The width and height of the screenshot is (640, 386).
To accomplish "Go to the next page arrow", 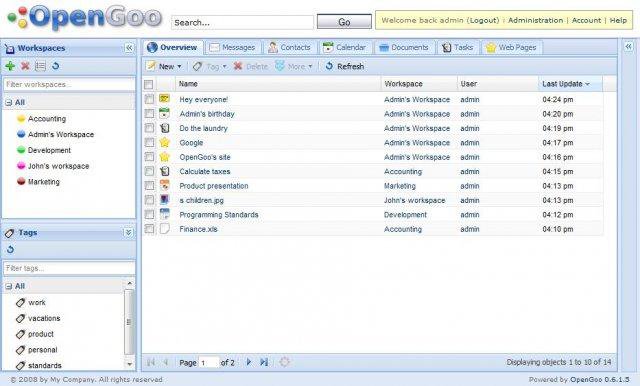I will [x=249, y=362].
